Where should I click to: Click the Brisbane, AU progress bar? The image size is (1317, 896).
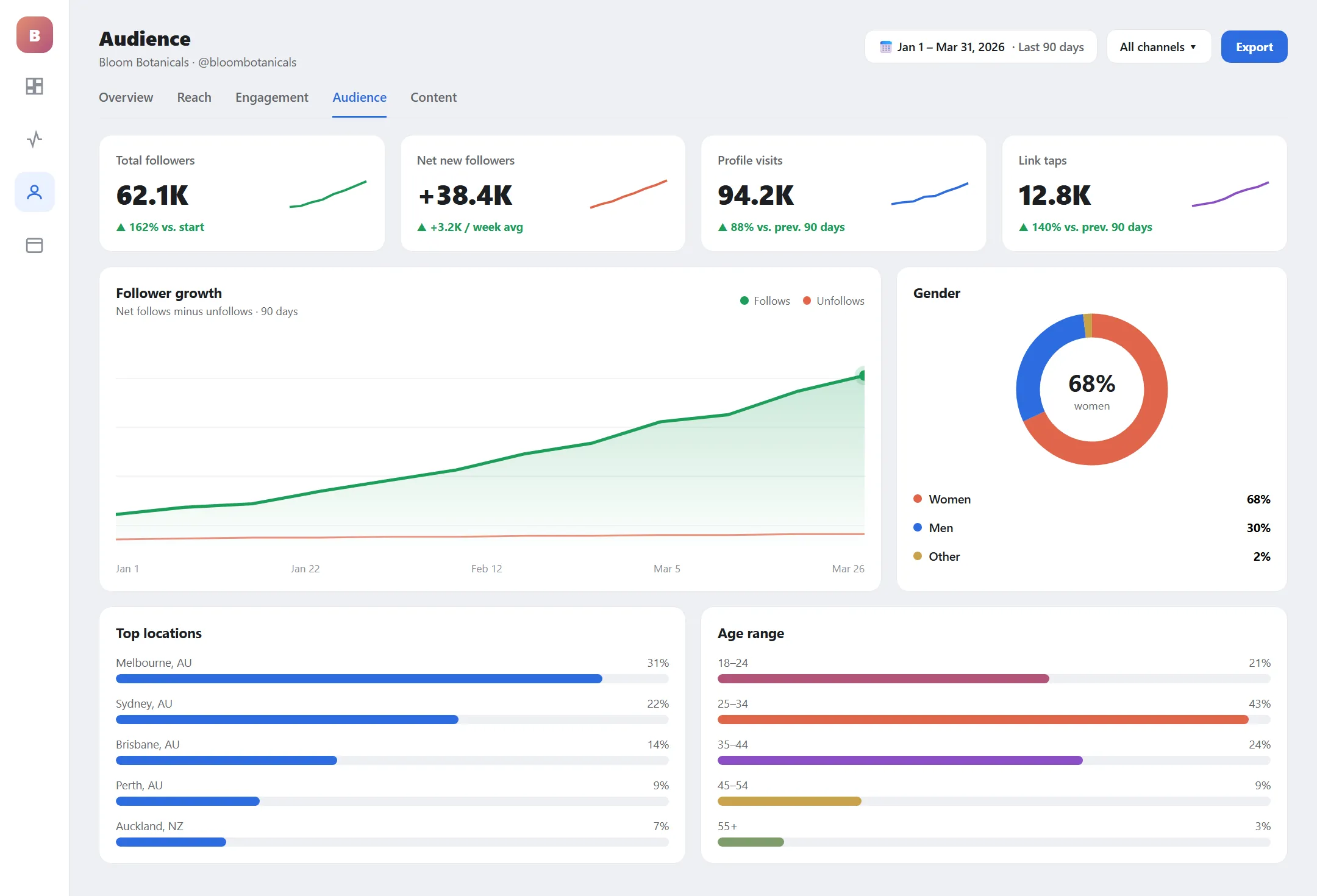392,761
